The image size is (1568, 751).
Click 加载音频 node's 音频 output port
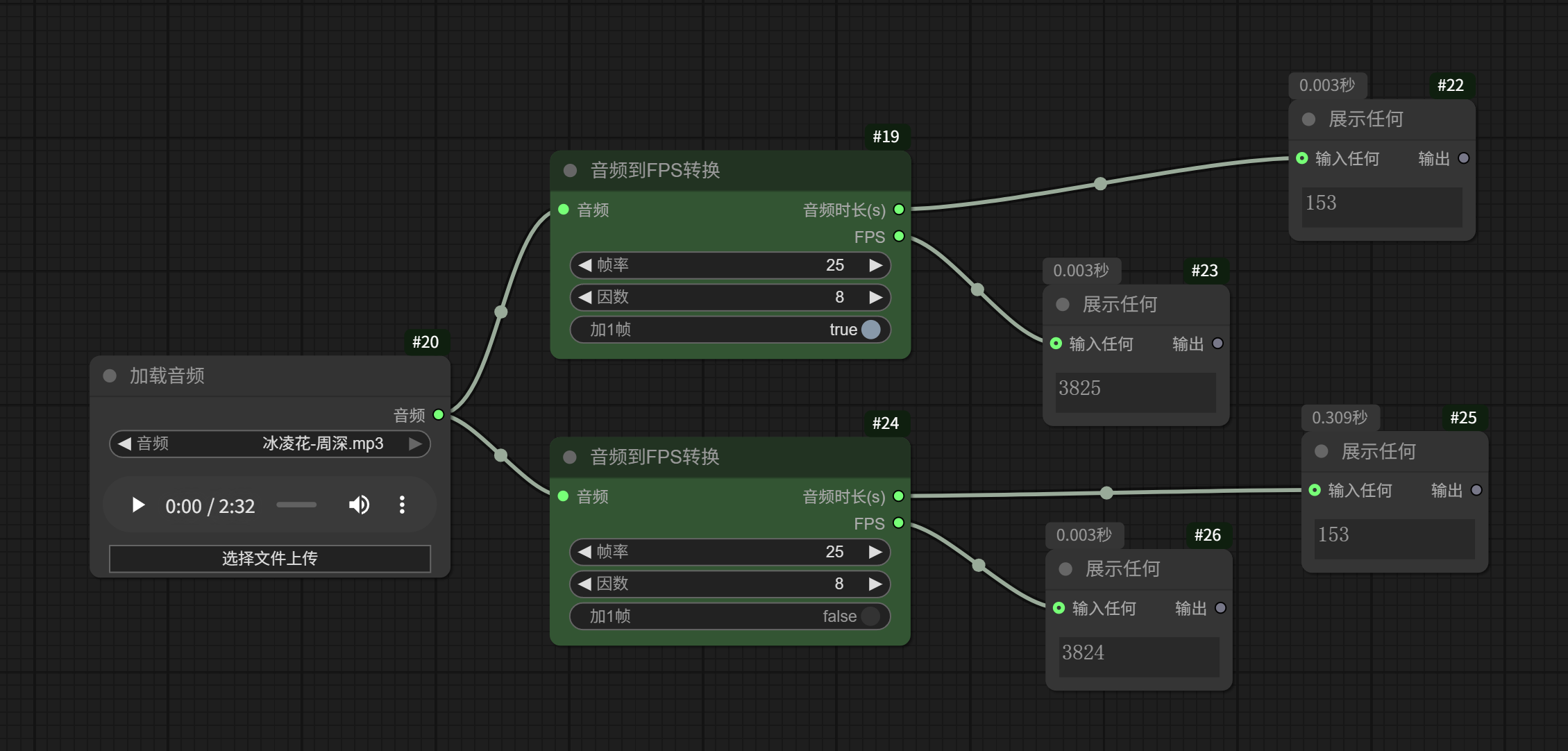click(x=439, y=415)
